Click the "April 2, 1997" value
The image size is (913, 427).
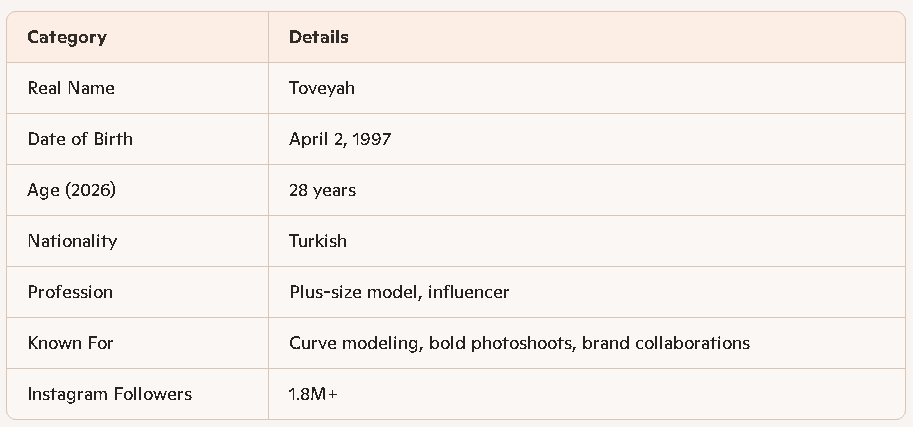click(340, 139)
